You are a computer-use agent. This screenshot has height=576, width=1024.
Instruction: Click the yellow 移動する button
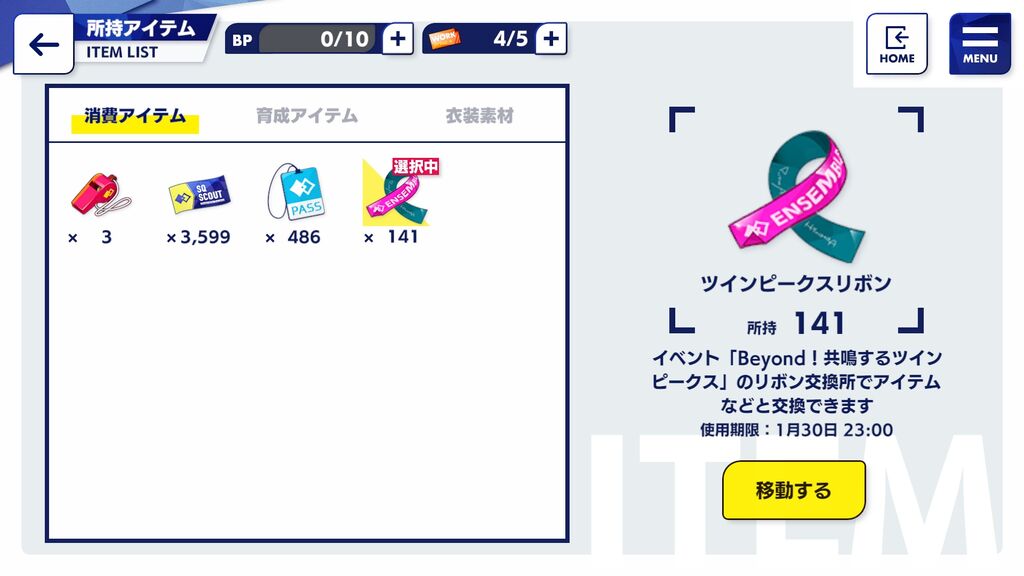click(x=793, y=490)
